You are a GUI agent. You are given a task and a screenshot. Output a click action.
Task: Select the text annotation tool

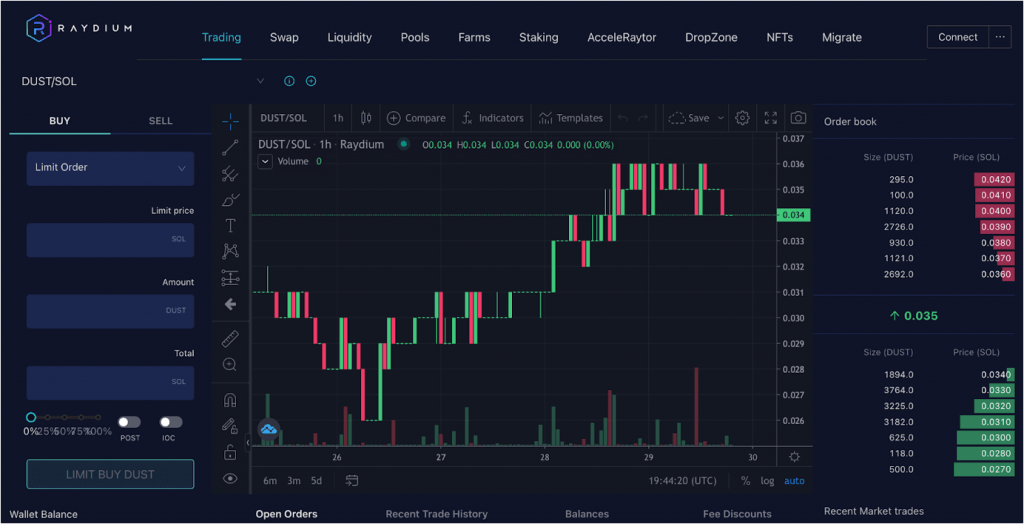(230, 226)
